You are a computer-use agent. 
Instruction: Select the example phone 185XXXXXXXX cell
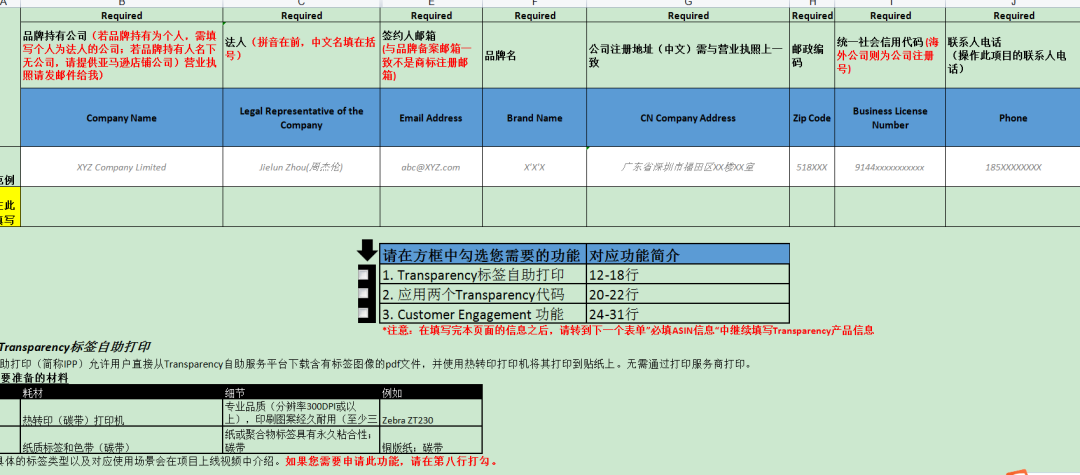point(1012,167)
